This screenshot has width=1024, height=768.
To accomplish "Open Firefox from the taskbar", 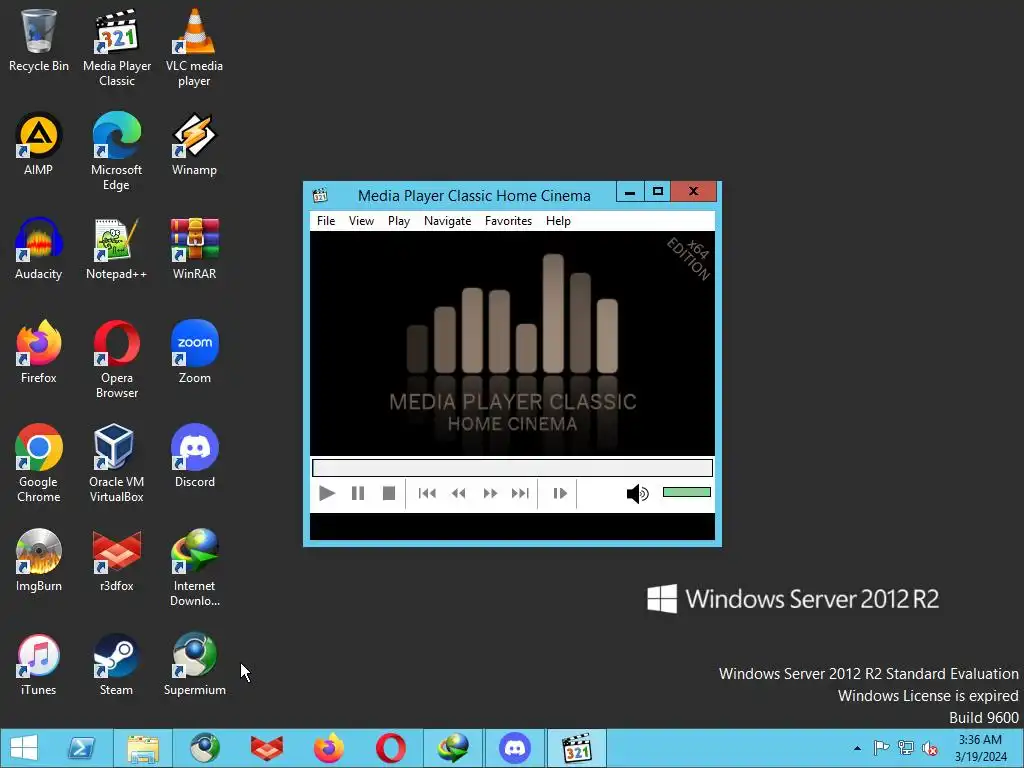I will (x=329, y=748).
